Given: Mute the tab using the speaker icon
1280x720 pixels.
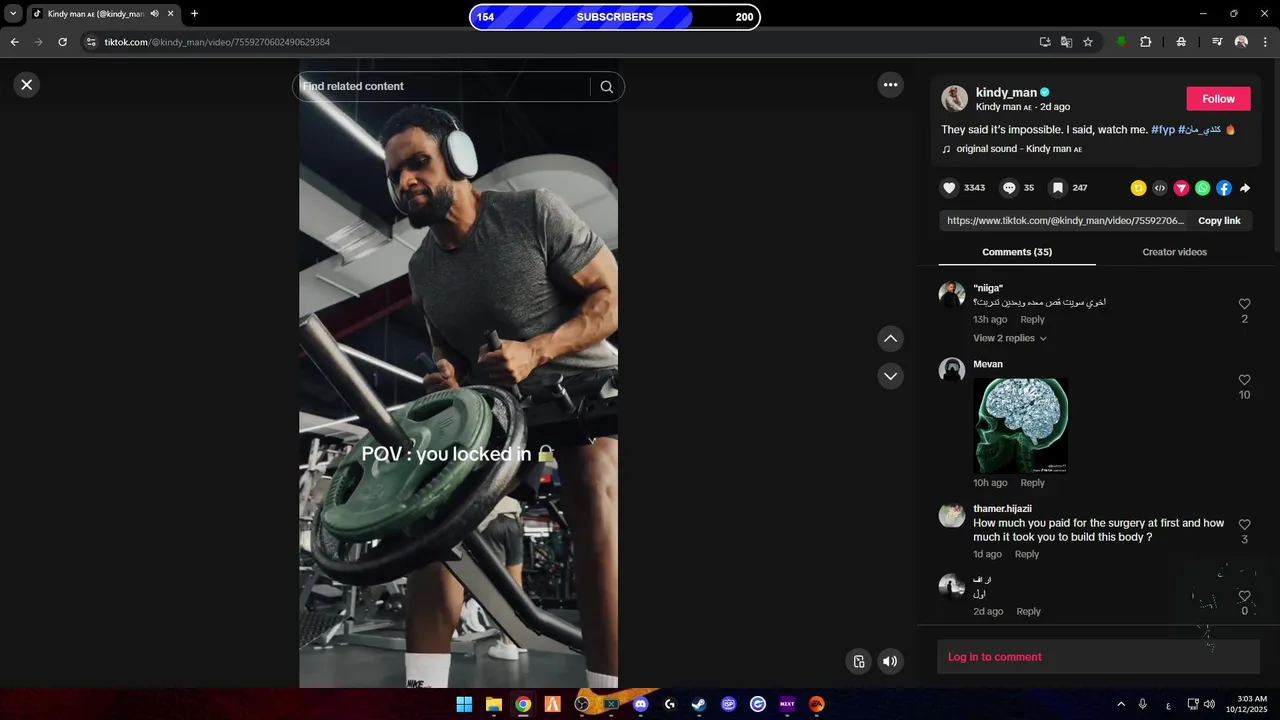Looking at the screenshot, I should [154, 14].
